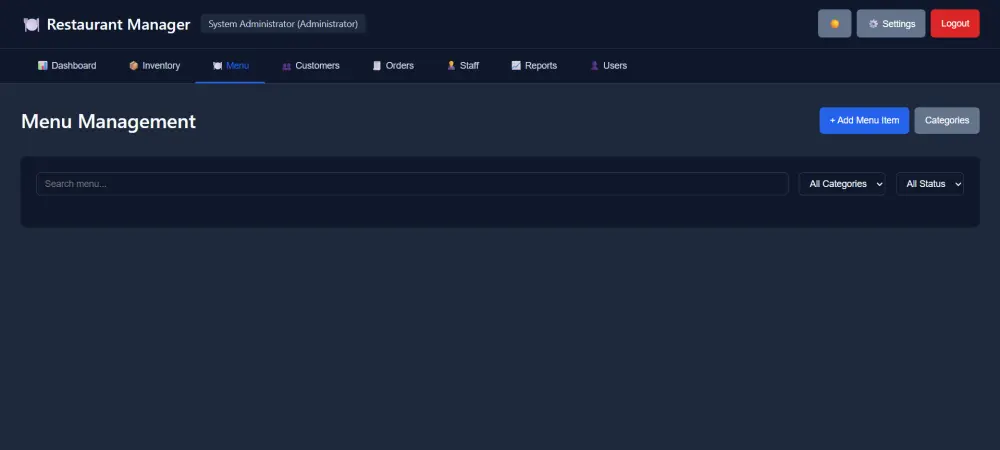Open the Inventory tab
The height and width of the screenshot is (450, 1000).
coord(154,66)
